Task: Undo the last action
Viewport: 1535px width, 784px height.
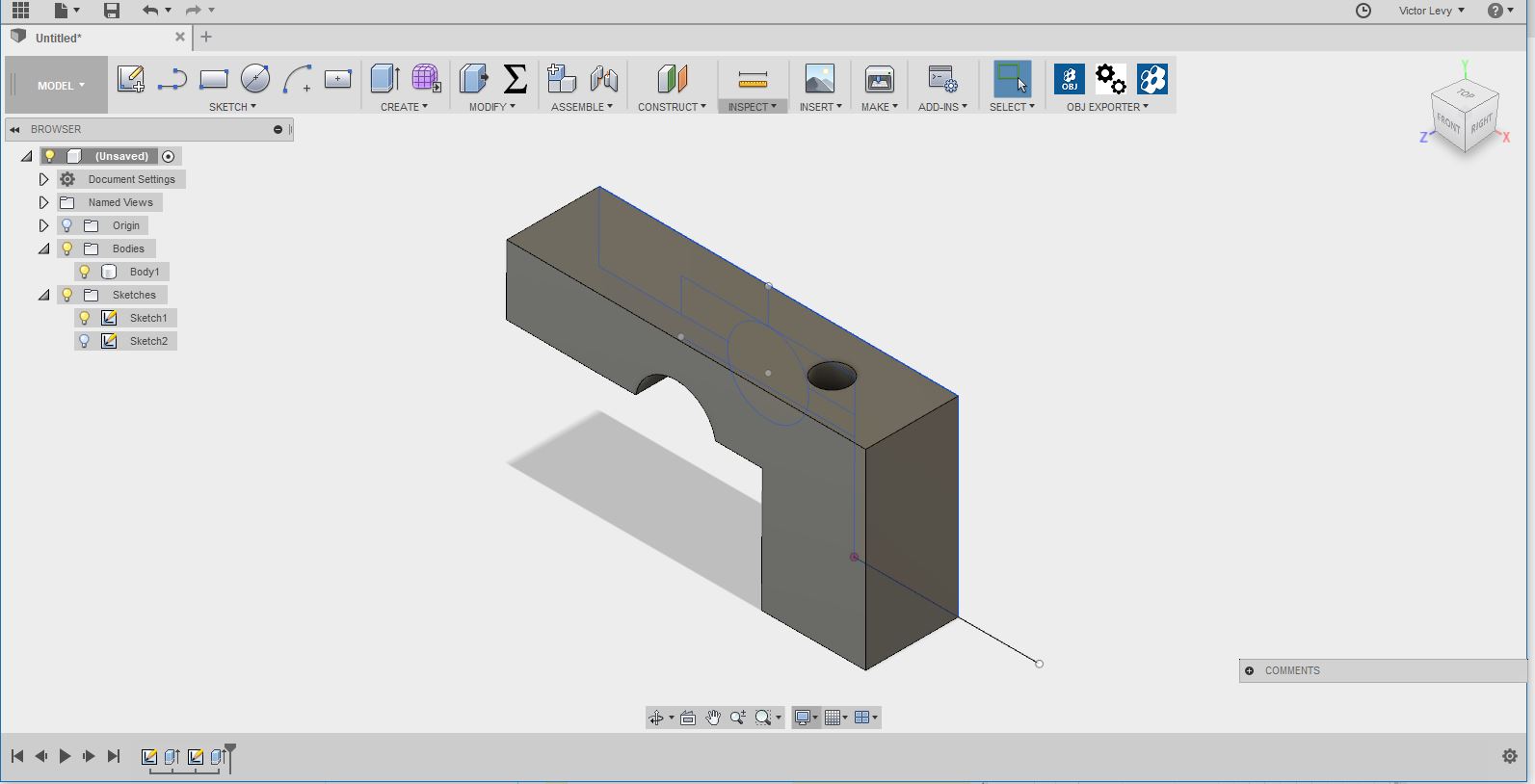Action: (150, 11)
